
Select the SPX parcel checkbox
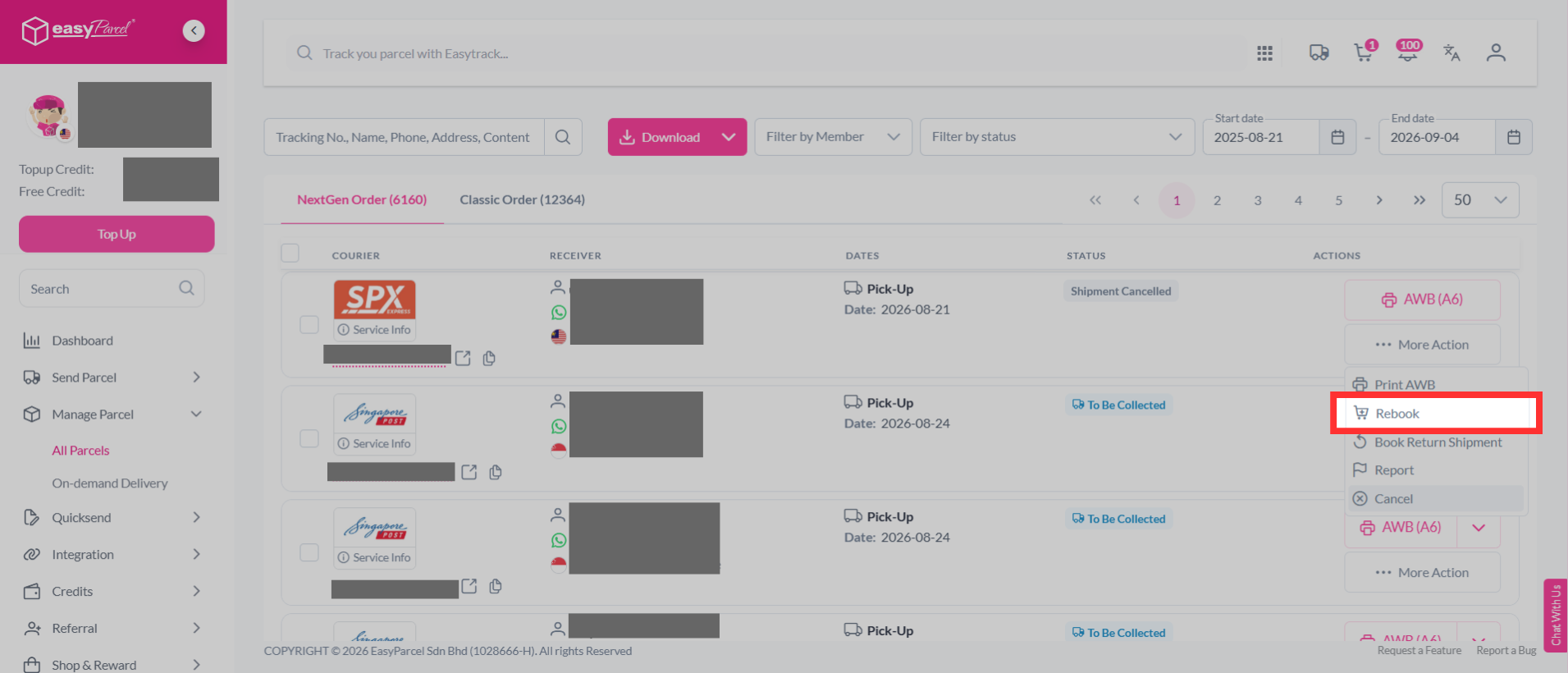(309, 324)
